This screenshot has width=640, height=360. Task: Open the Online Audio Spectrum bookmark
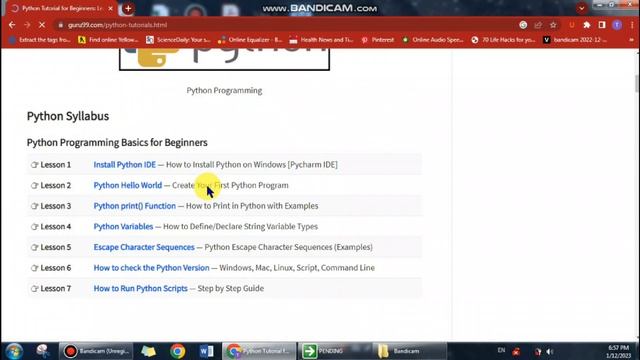433,40
